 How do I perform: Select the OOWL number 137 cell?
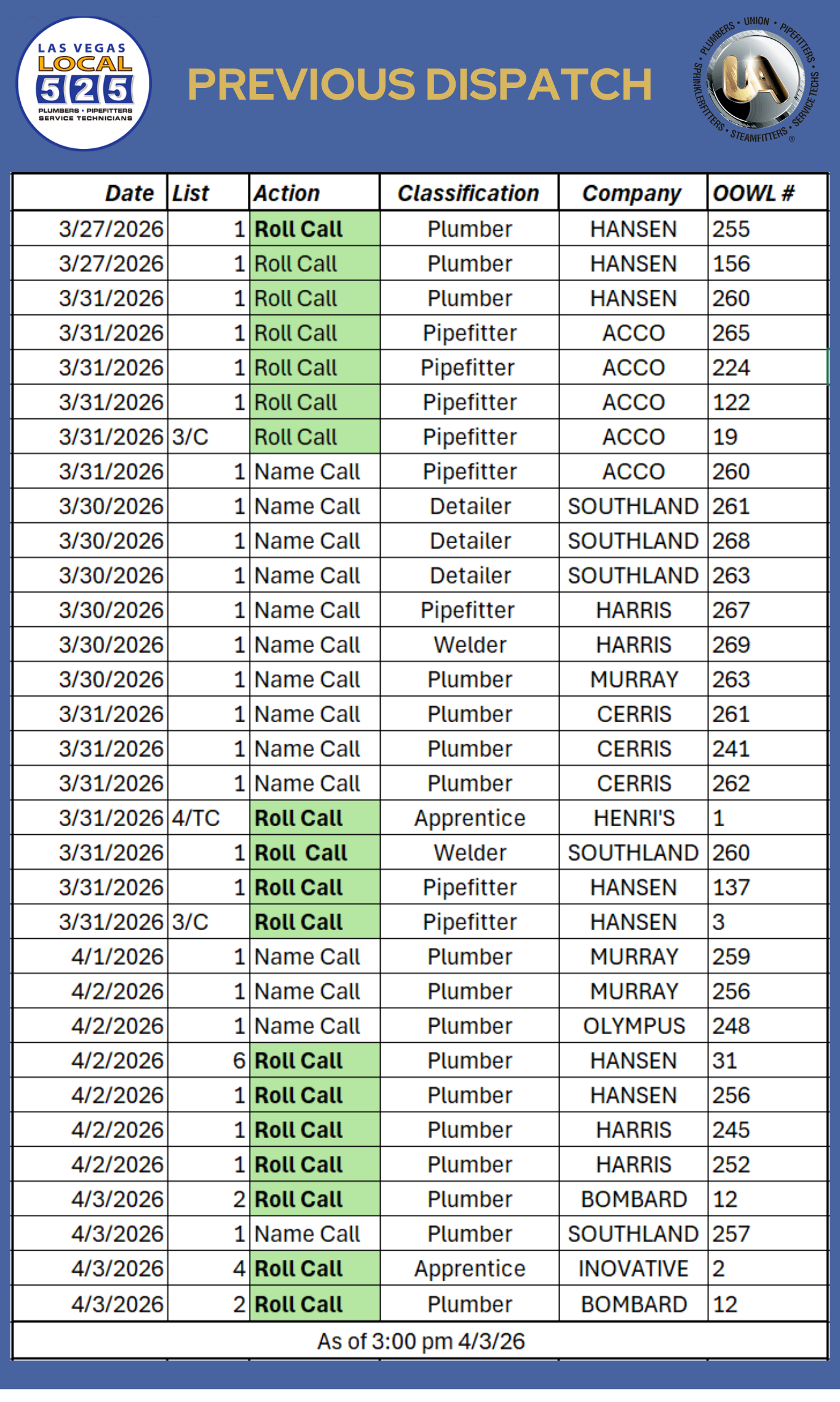point(731,887)
